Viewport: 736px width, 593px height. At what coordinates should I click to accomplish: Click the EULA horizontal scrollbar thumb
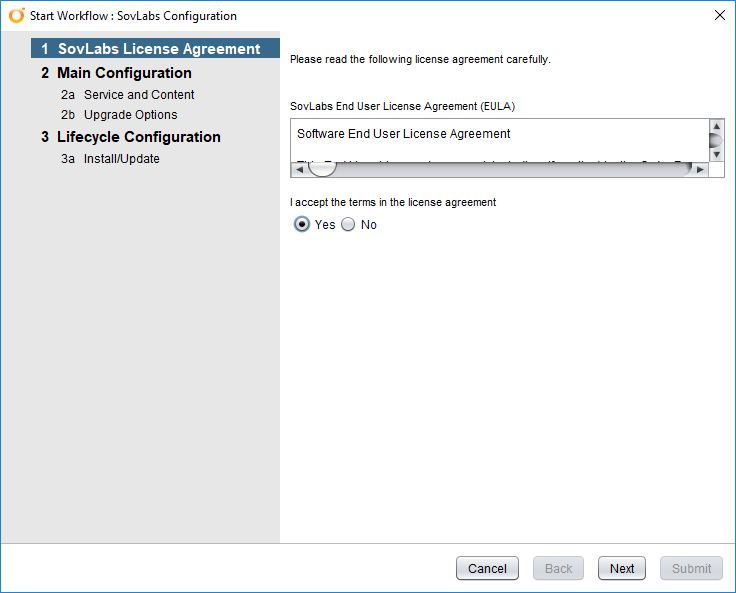point(322,169)
